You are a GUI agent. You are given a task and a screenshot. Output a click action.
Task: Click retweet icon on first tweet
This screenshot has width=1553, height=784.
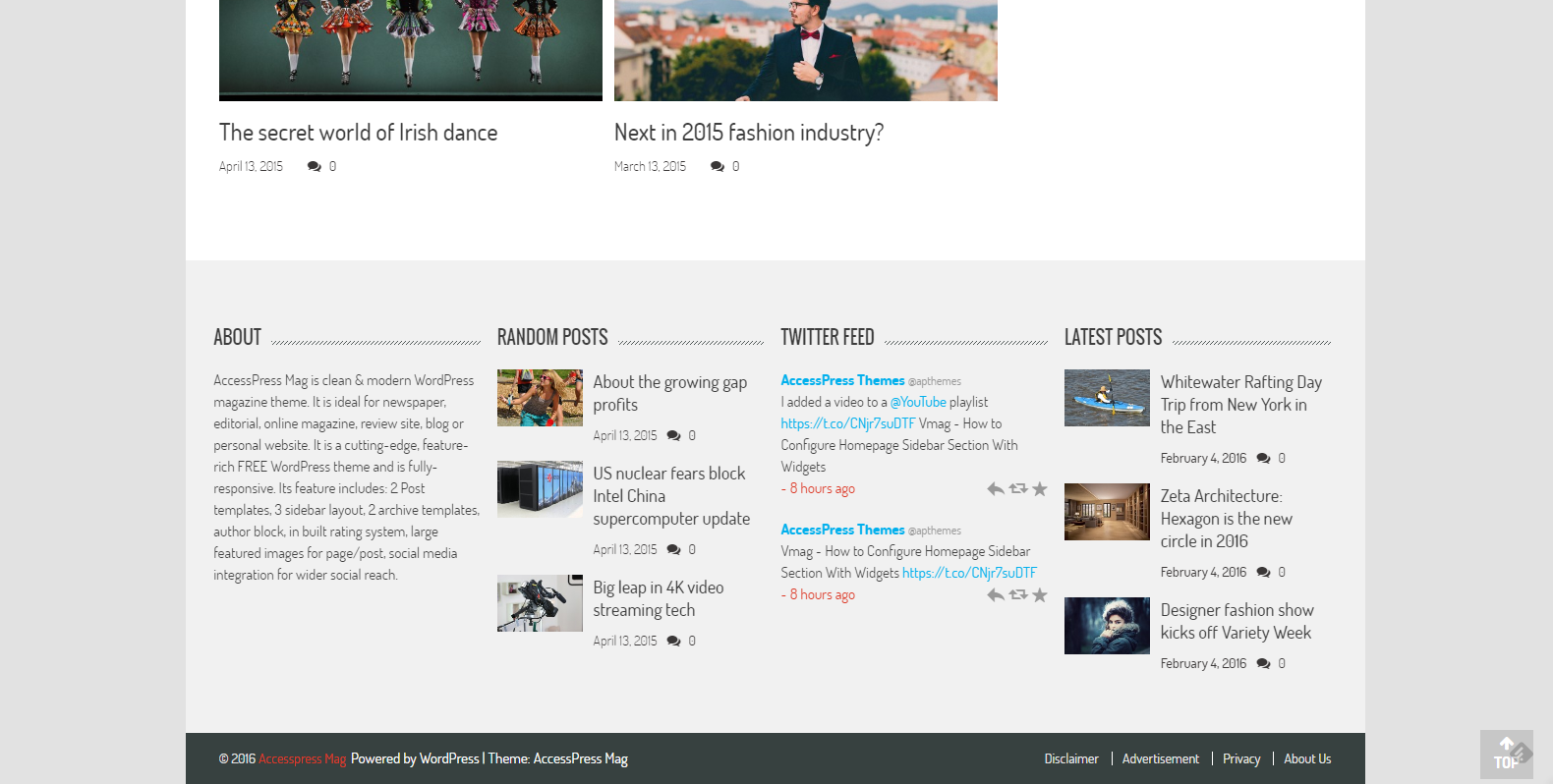tap(1017, 488)
